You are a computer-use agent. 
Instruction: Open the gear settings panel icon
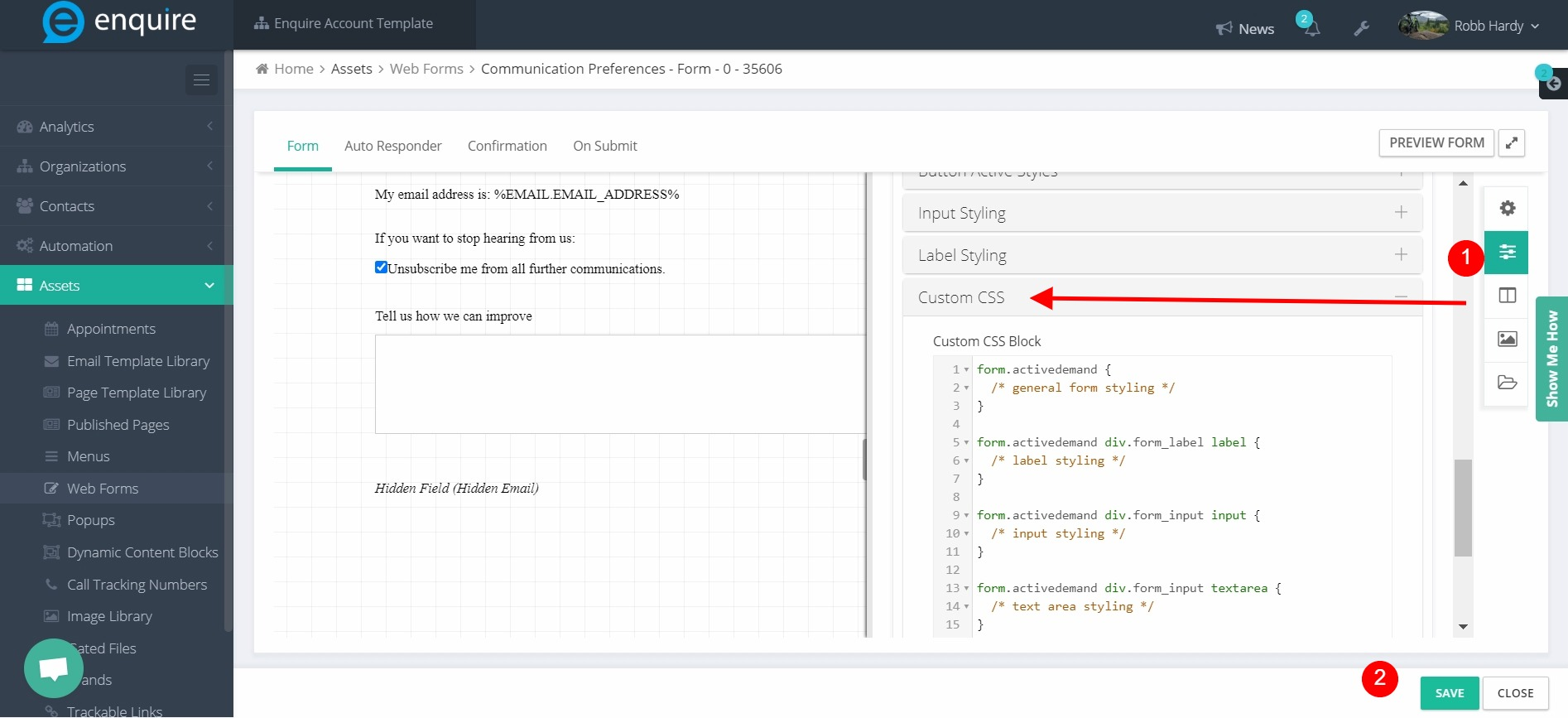(x=1507, y=209)
